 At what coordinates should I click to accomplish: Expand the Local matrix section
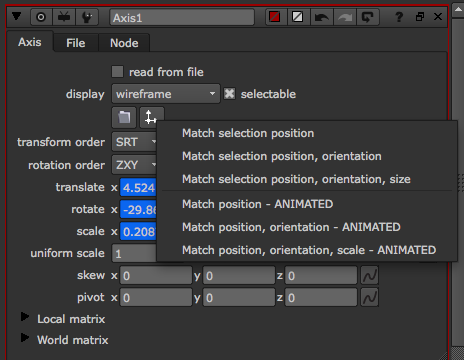[25, 317]
